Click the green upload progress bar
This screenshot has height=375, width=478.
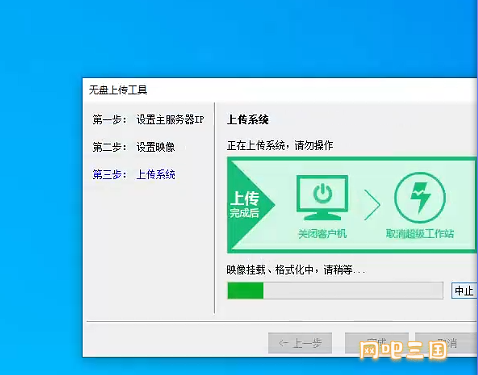pos(335,291)
